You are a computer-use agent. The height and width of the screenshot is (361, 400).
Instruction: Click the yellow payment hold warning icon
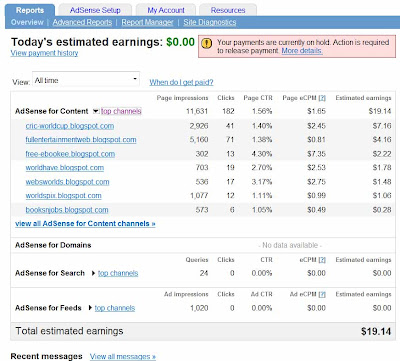(207, 43)
